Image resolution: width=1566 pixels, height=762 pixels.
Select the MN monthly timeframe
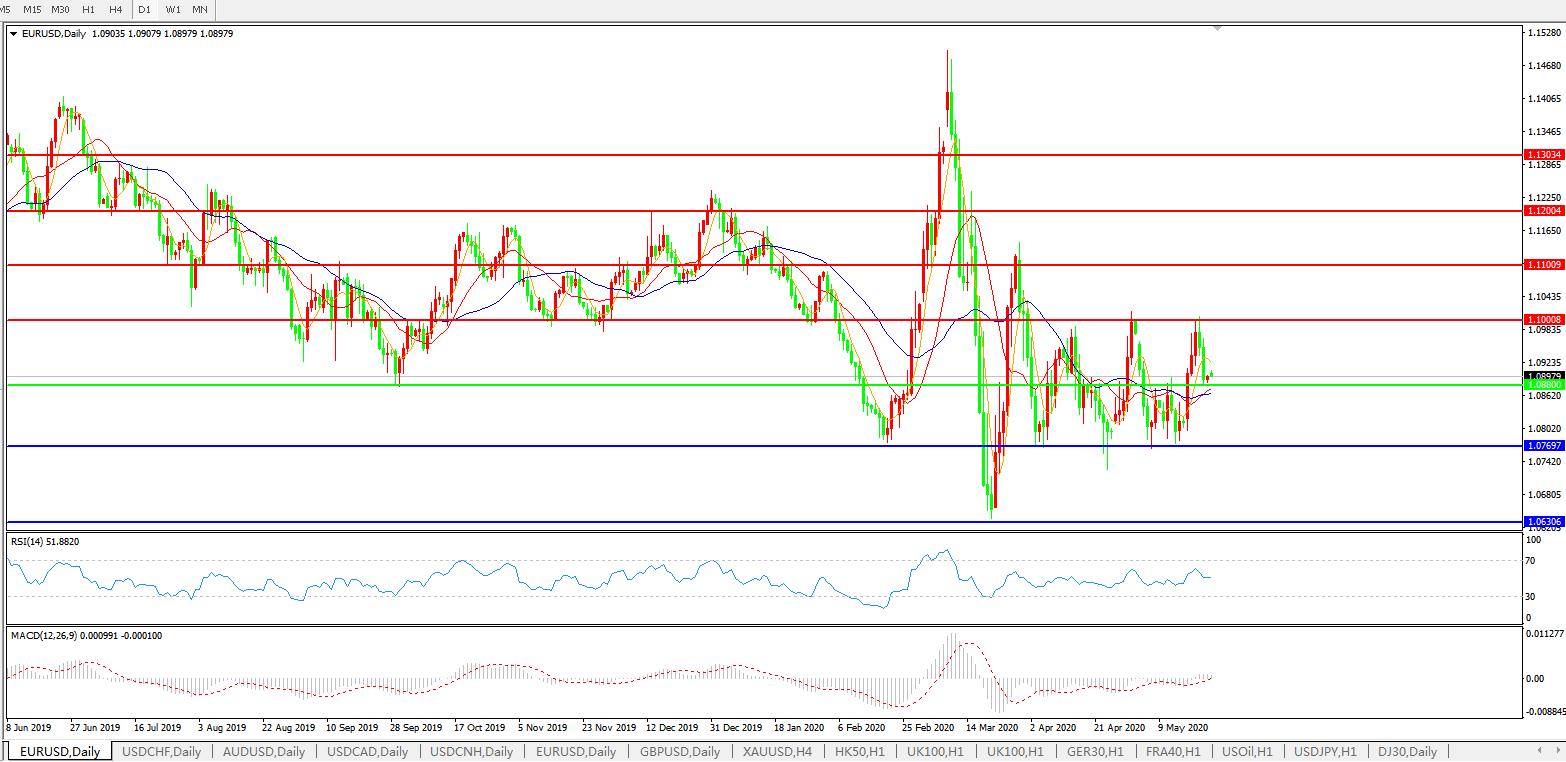click(x=200, y=9)
